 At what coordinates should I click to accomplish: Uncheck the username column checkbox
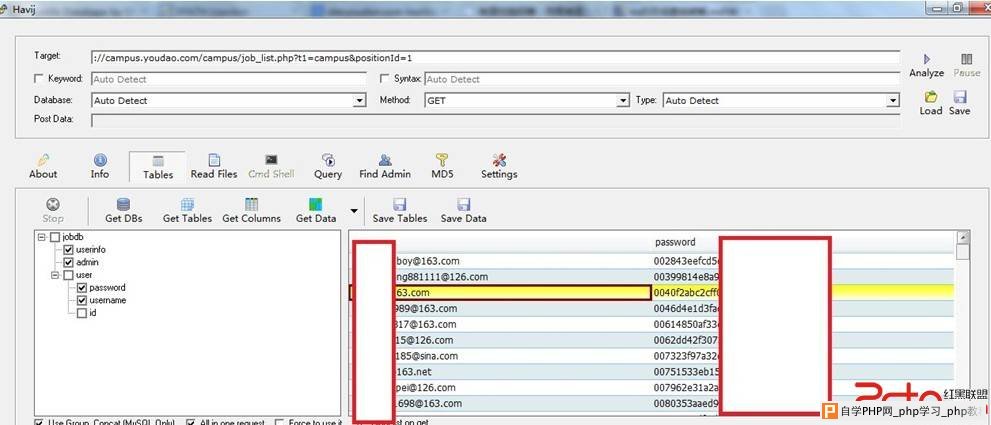tap(82, 300)
